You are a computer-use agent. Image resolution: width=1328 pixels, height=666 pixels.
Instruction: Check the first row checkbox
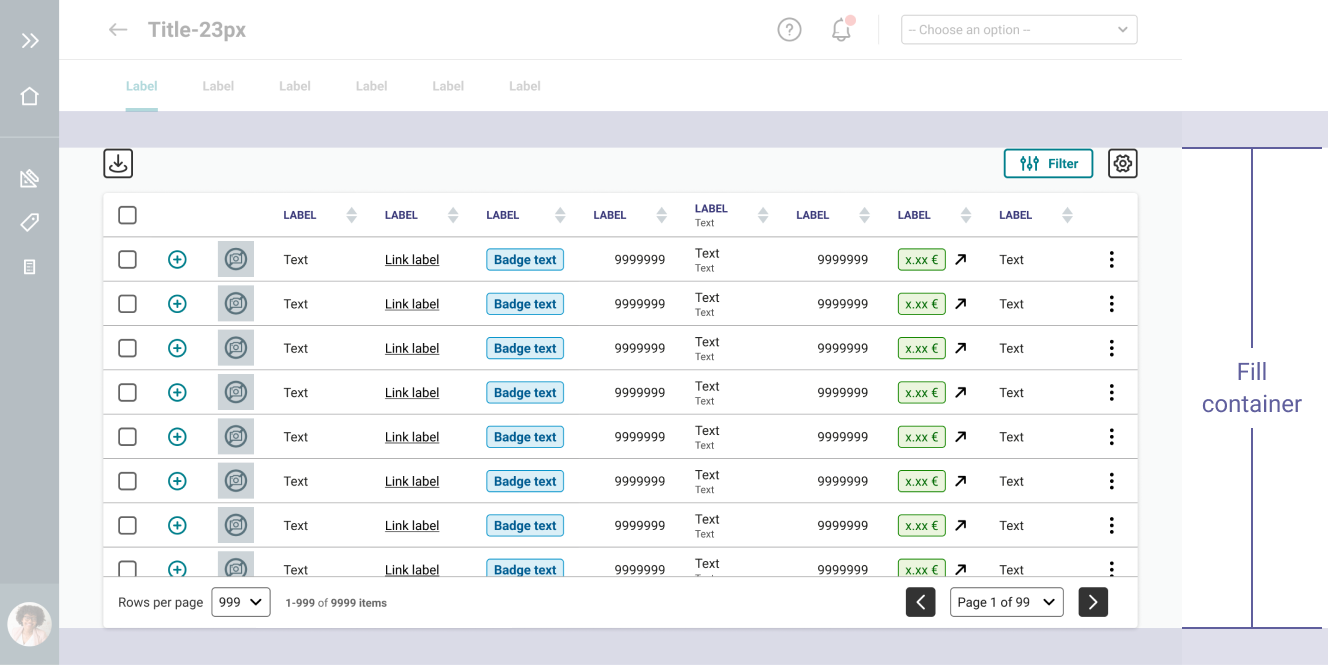coord(127,260)
